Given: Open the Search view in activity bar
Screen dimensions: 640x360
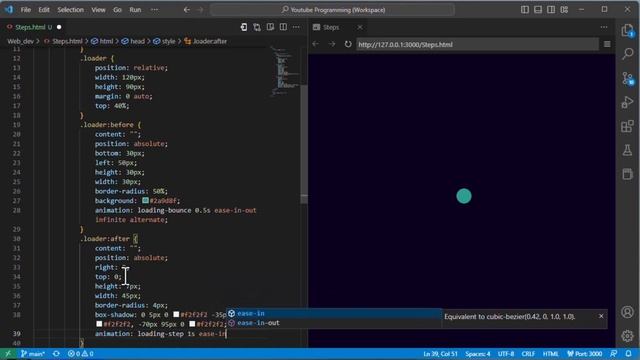Looking at the screenshot, I should coord(627,53).
